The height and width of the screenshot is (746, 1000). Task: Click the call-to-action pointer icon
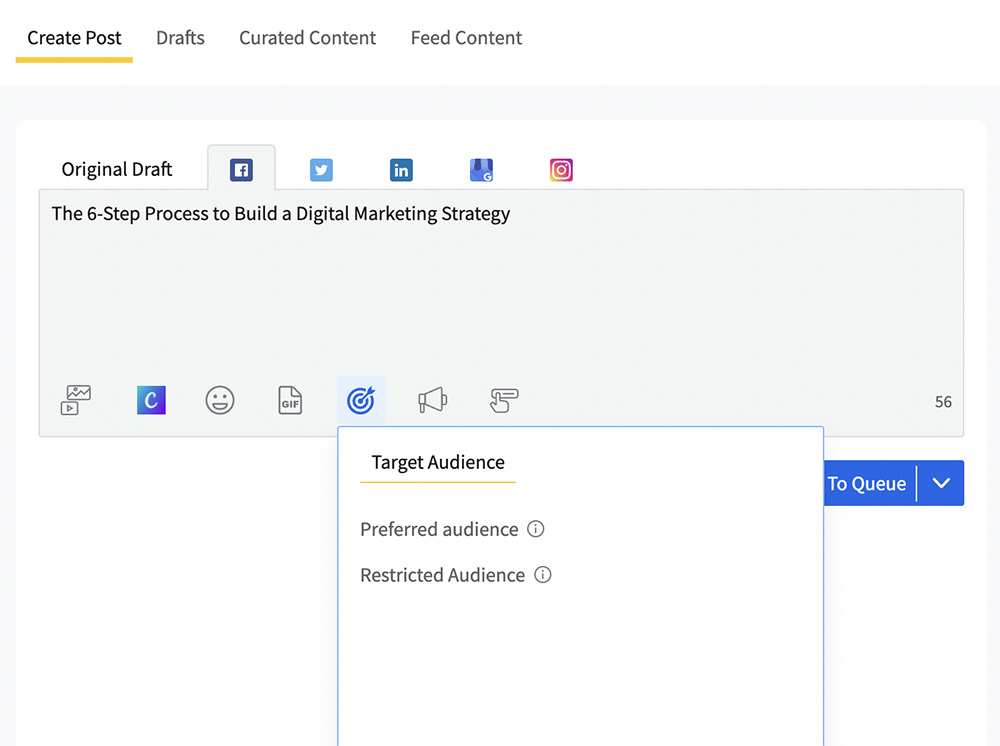pos(504,401)
